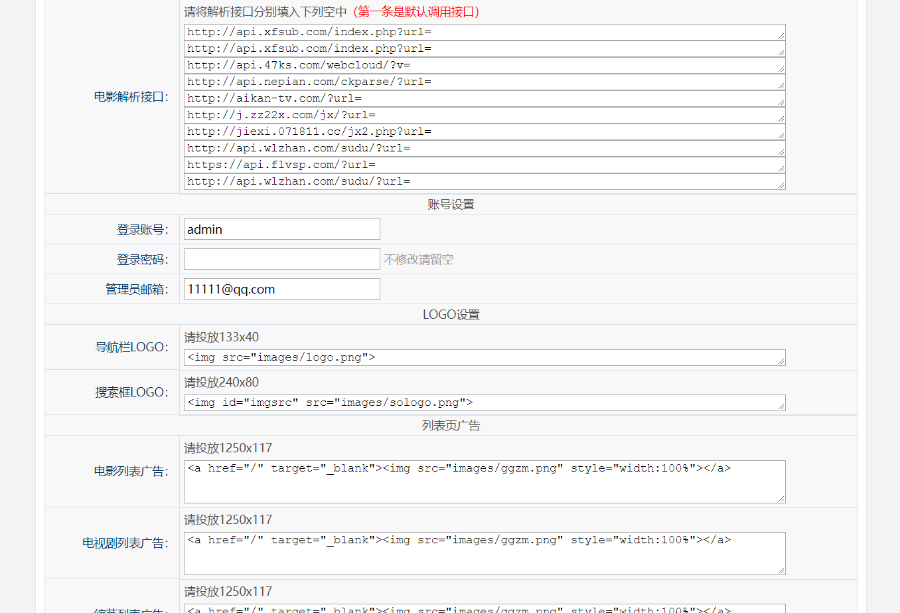Click the 搜索框LOGO code textarea
The image size is (900, 613).
(484, 403)
